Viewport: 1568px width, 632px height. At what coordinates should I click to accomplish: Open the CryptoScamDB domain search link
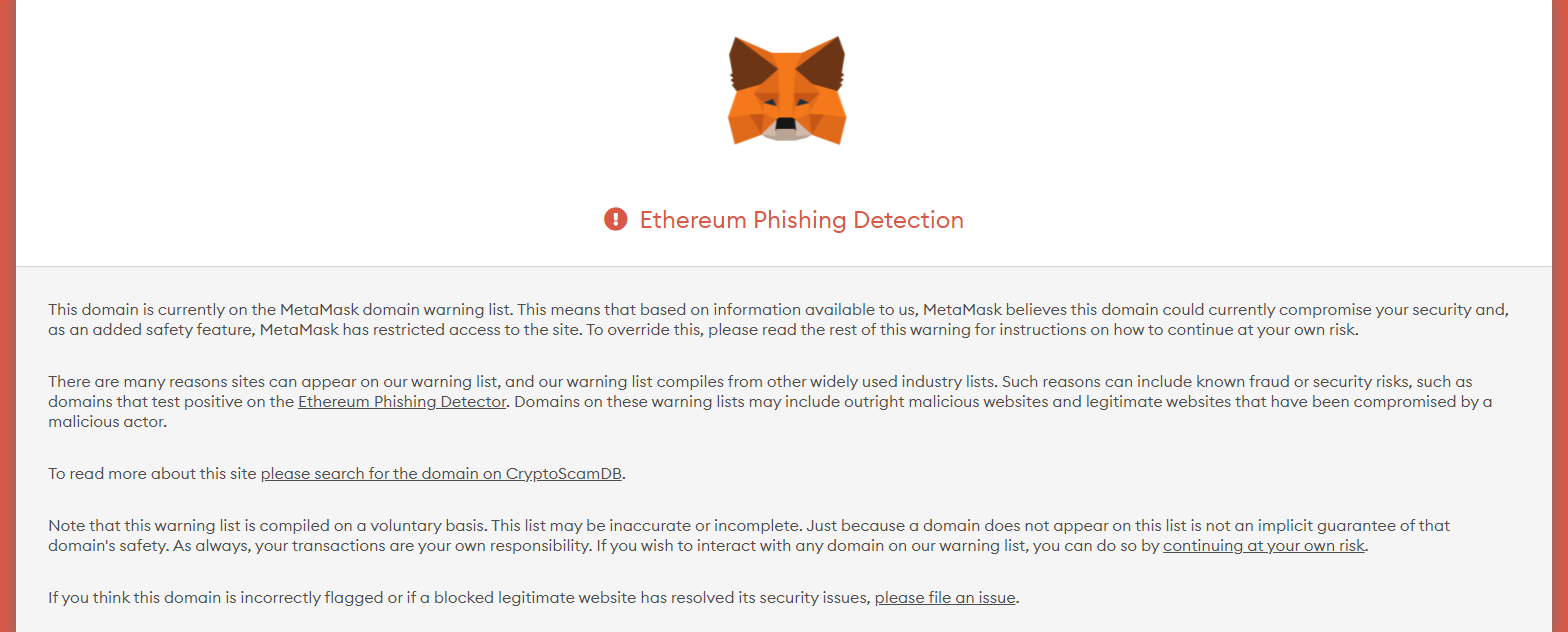[442, 473]
